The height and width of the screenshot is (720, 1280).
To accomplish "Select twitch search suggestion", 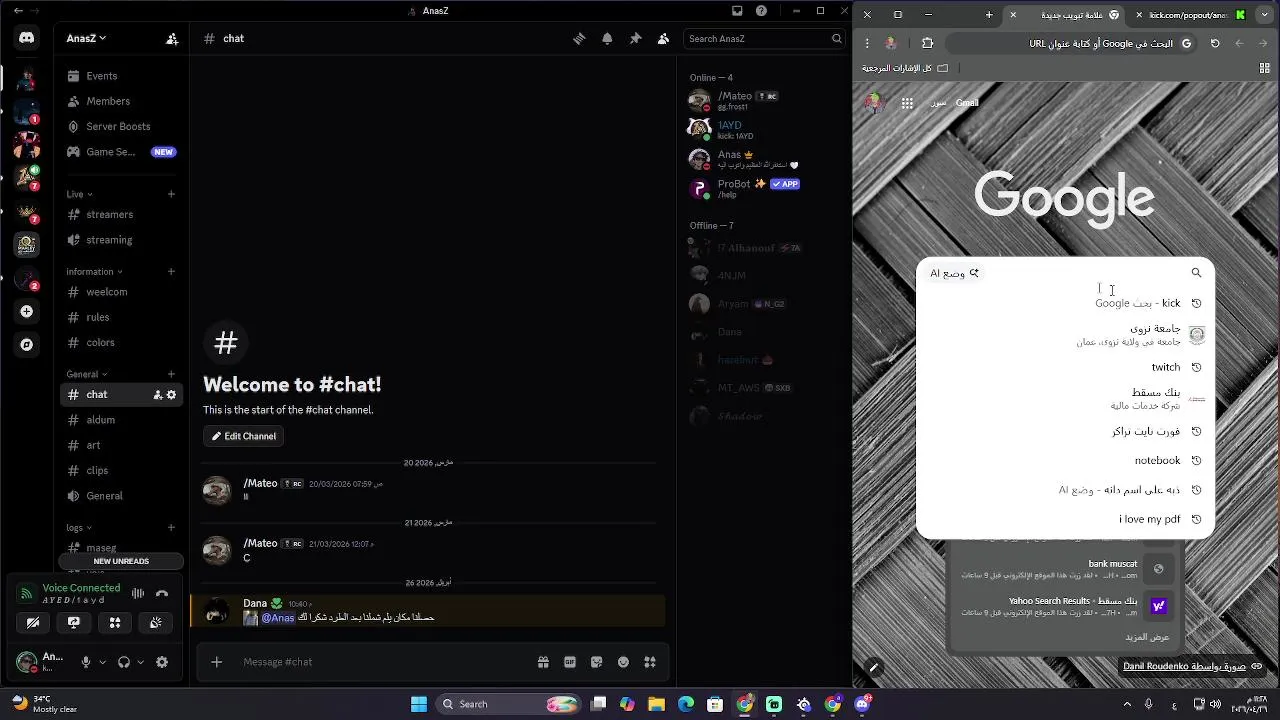I will (1065, 367).
